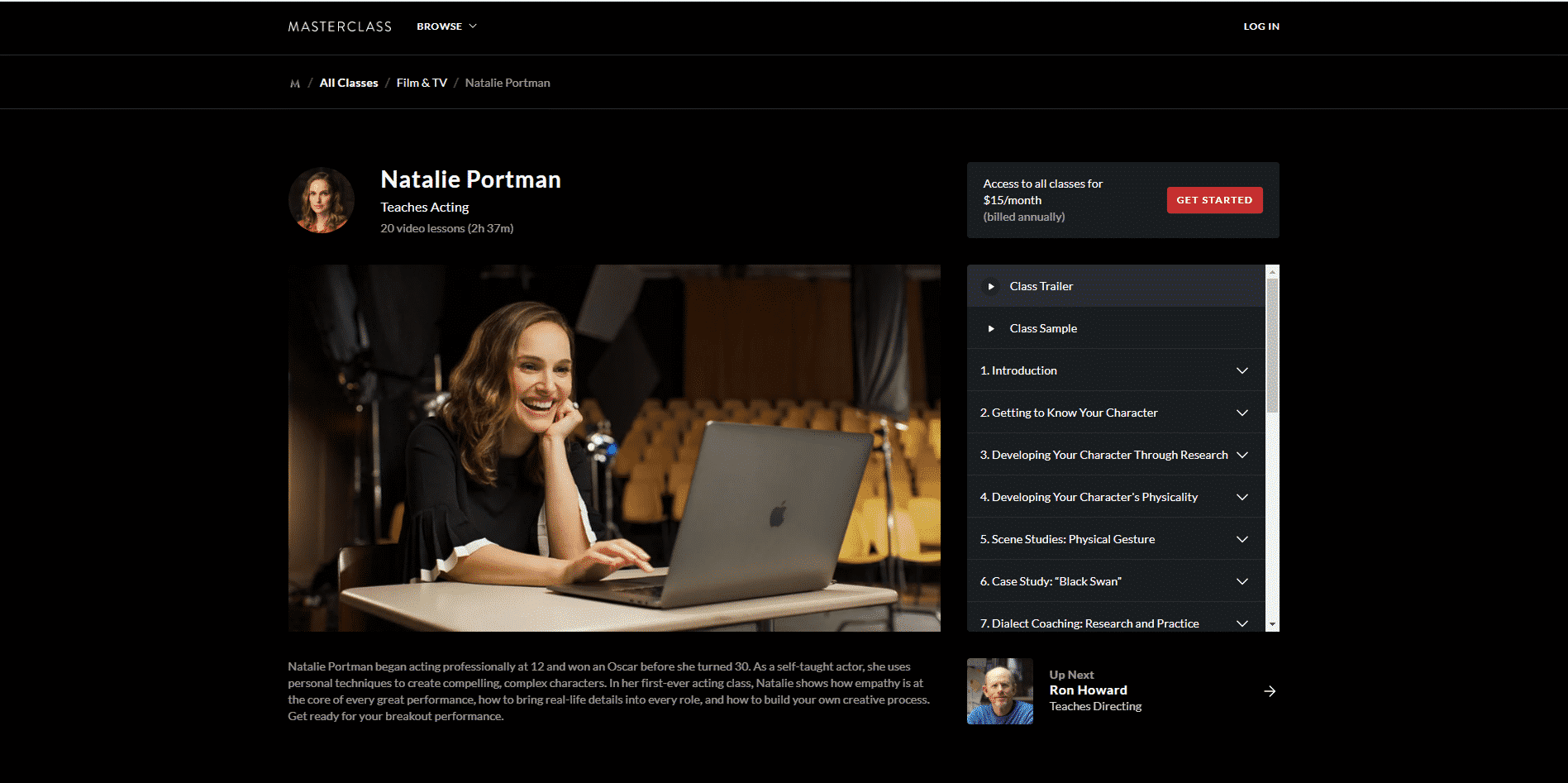Click the Log In link

pos(1261,26)
